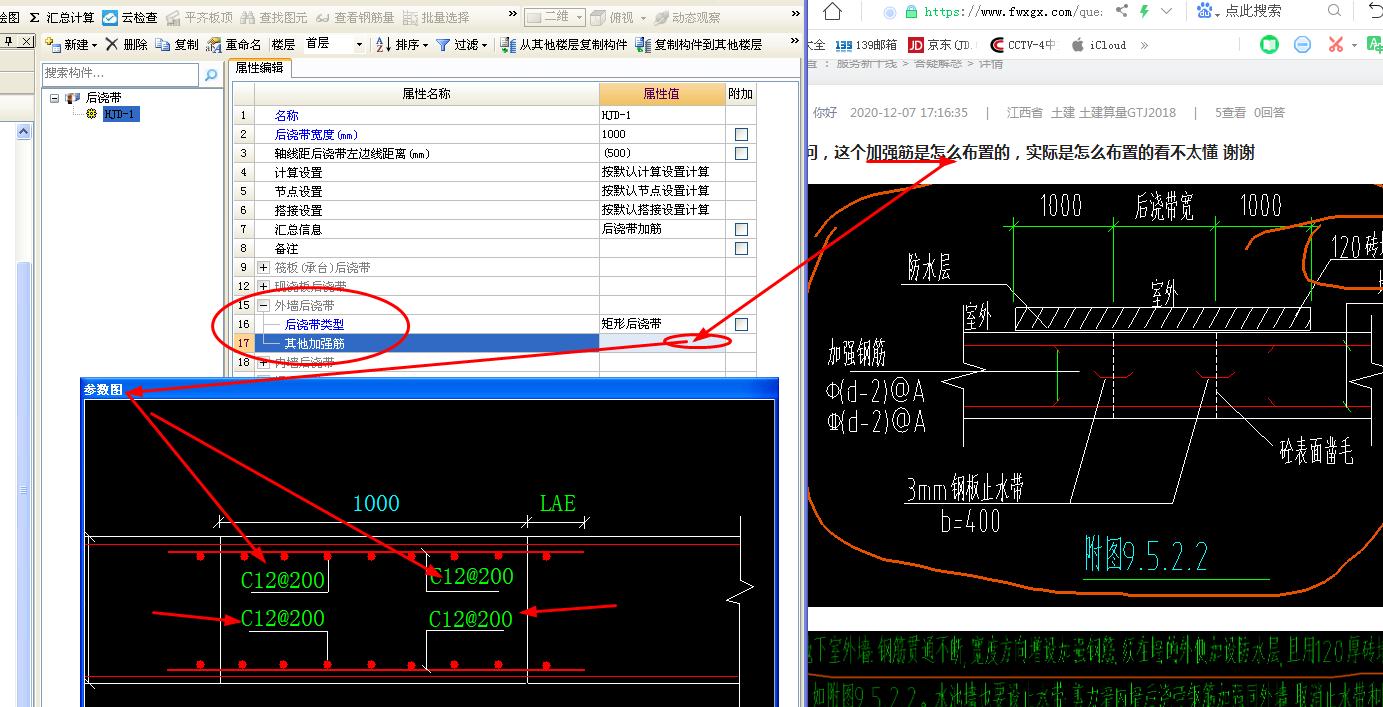Viewport: 1383px width, 707px height.
Task: Click browser search magnifier icon
Action: click(1334, 11)
